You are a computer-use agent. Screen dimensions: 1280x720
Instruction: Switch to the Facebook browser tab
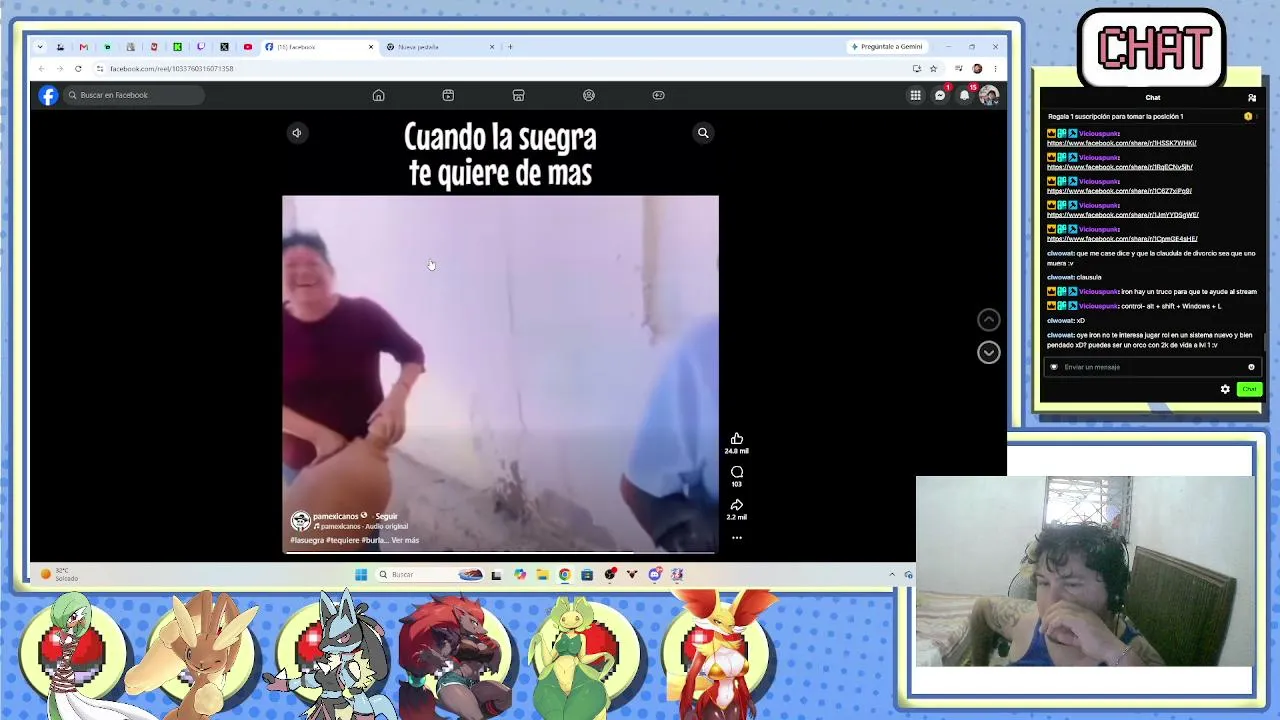pos(319,47)
